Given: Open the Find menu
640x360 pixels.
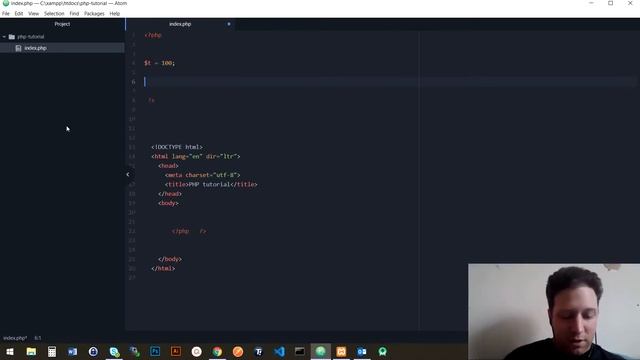Looking at the screenshot, I should (74, 13).
